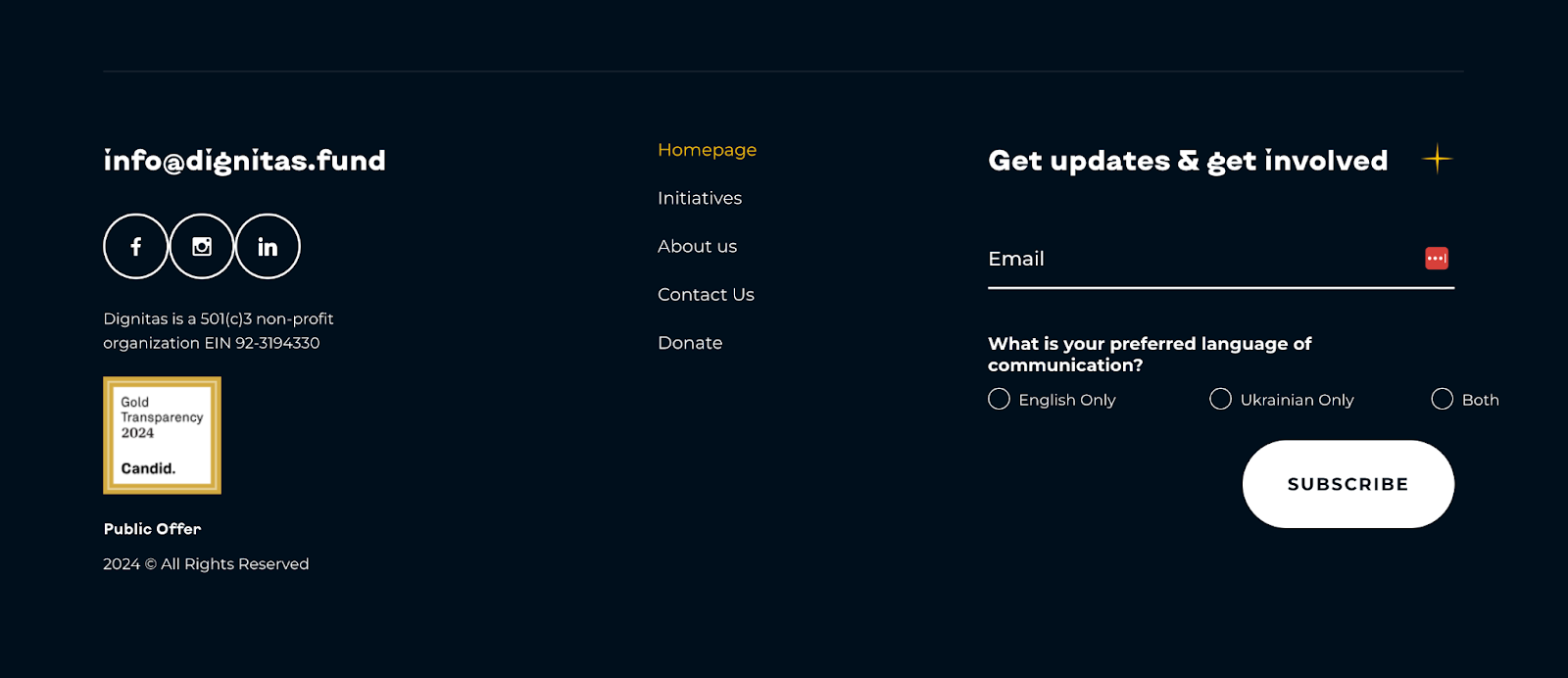Open the Facebook social icon

135,246
